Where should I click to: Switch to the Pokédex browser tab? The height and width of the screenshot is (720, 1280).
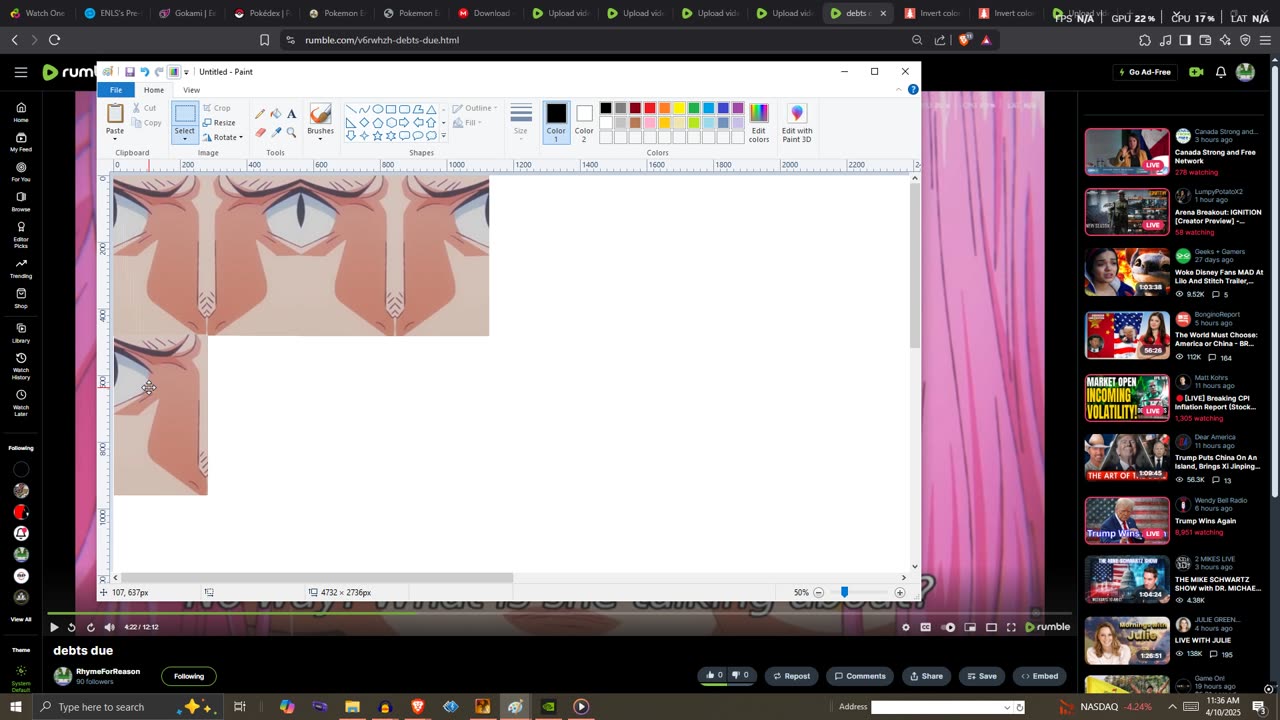(262, 13)
